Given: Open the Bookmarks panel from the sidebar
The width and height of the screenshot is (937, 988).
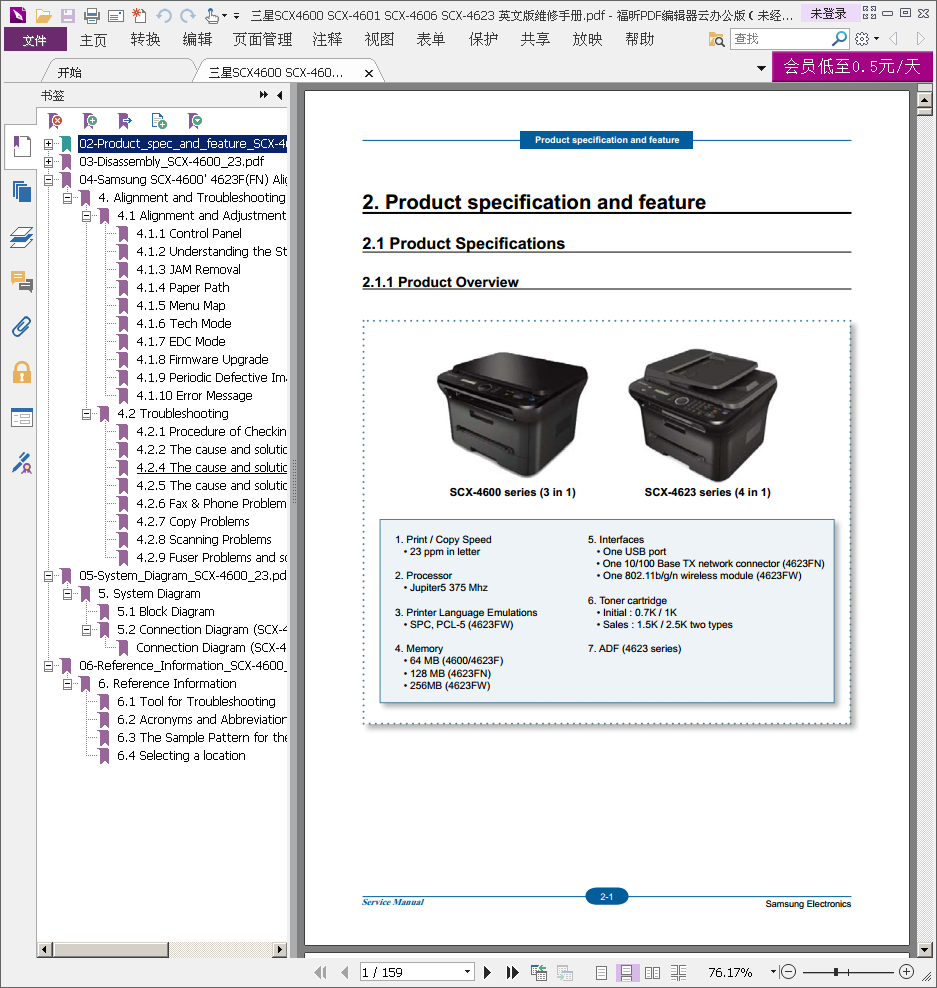Looking at the screenshot, I should pos(21,146).
